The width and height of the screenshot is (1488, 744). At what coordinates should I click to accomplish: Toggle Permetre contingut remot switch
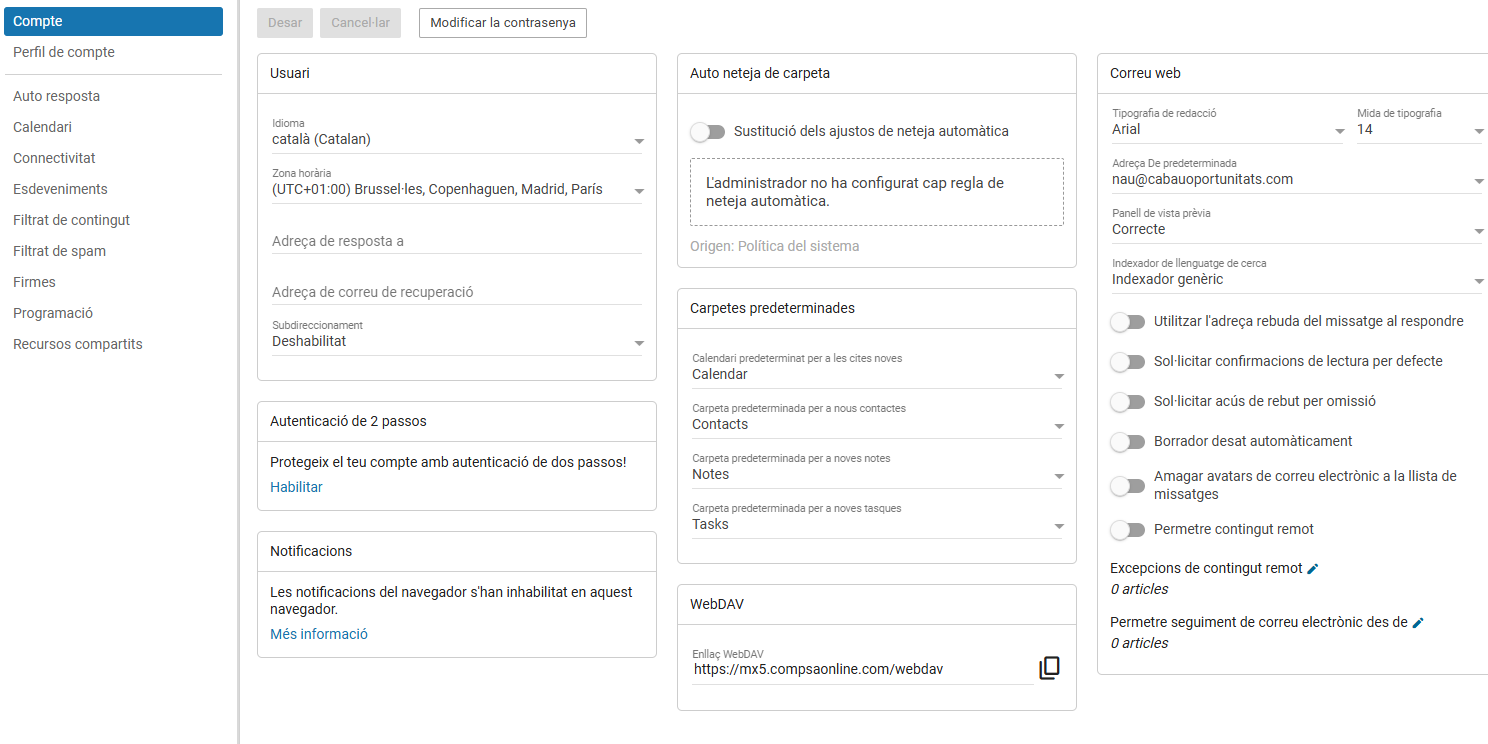1128,529
